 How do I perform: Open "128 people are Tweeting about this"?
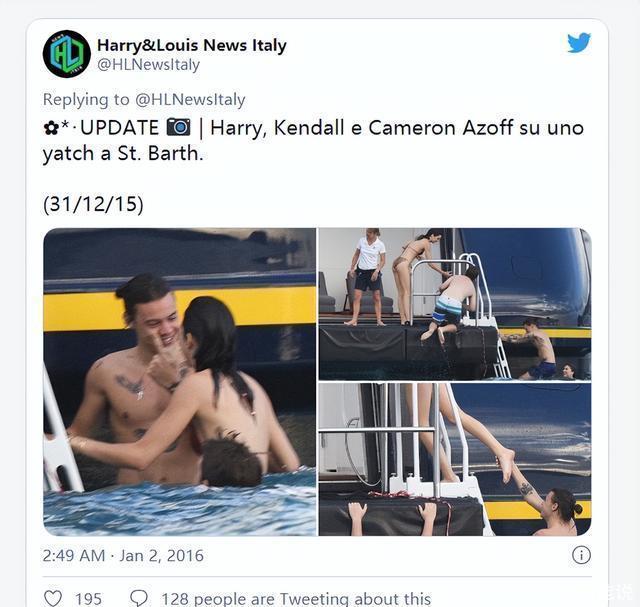click(x=296, y=598)
